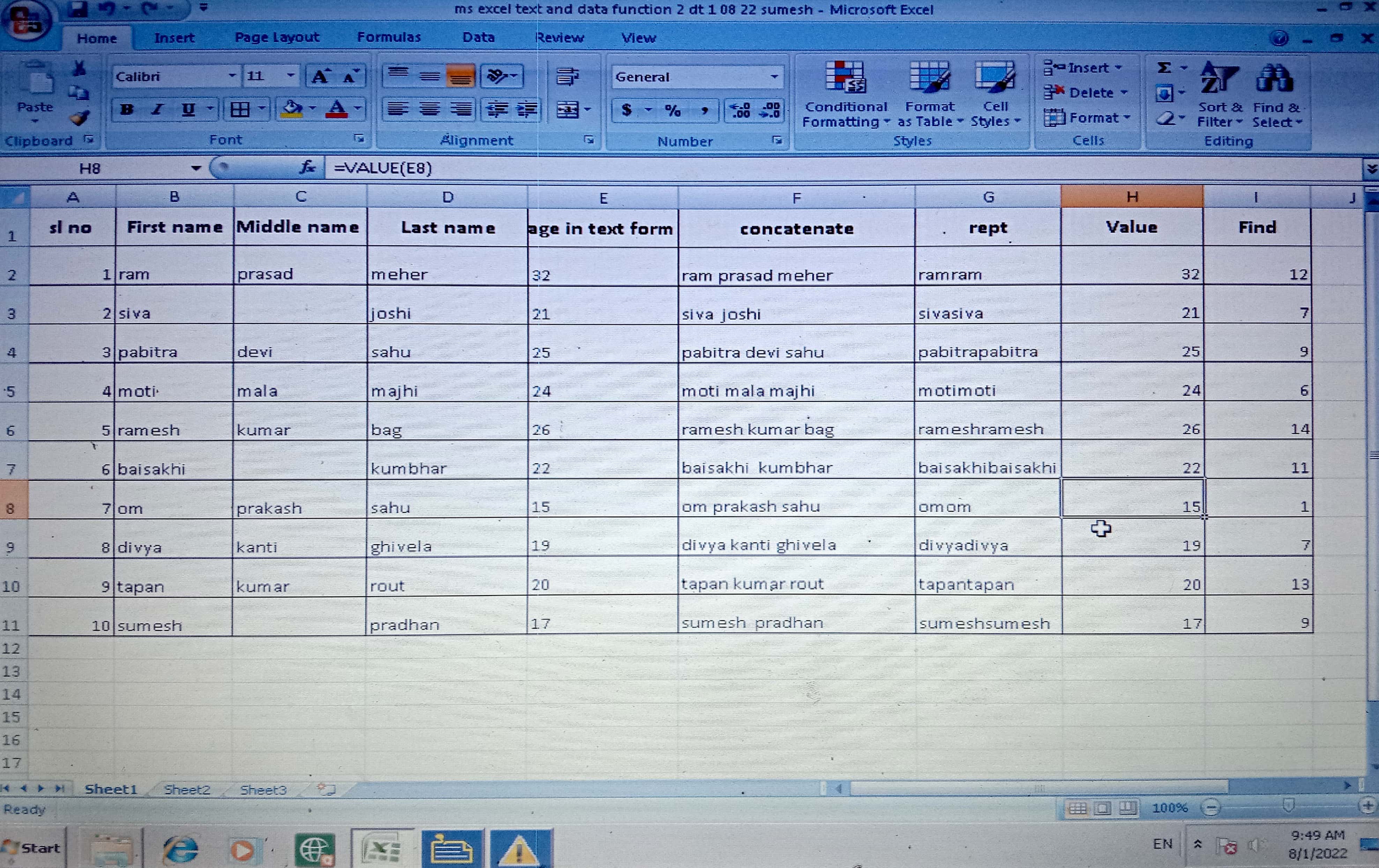Expand the Calibri font name dropdown
The height and width of the screenshot is (868, 1379).
232,76
